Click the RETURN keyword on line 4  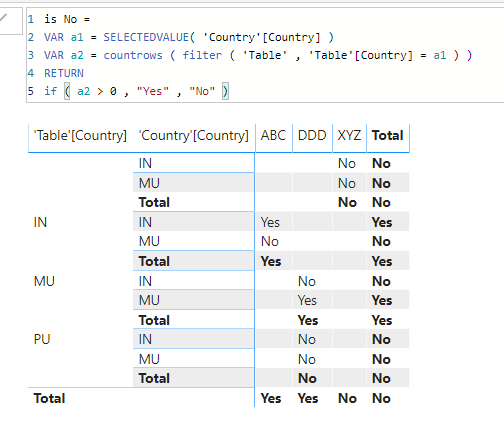(64, 73)
